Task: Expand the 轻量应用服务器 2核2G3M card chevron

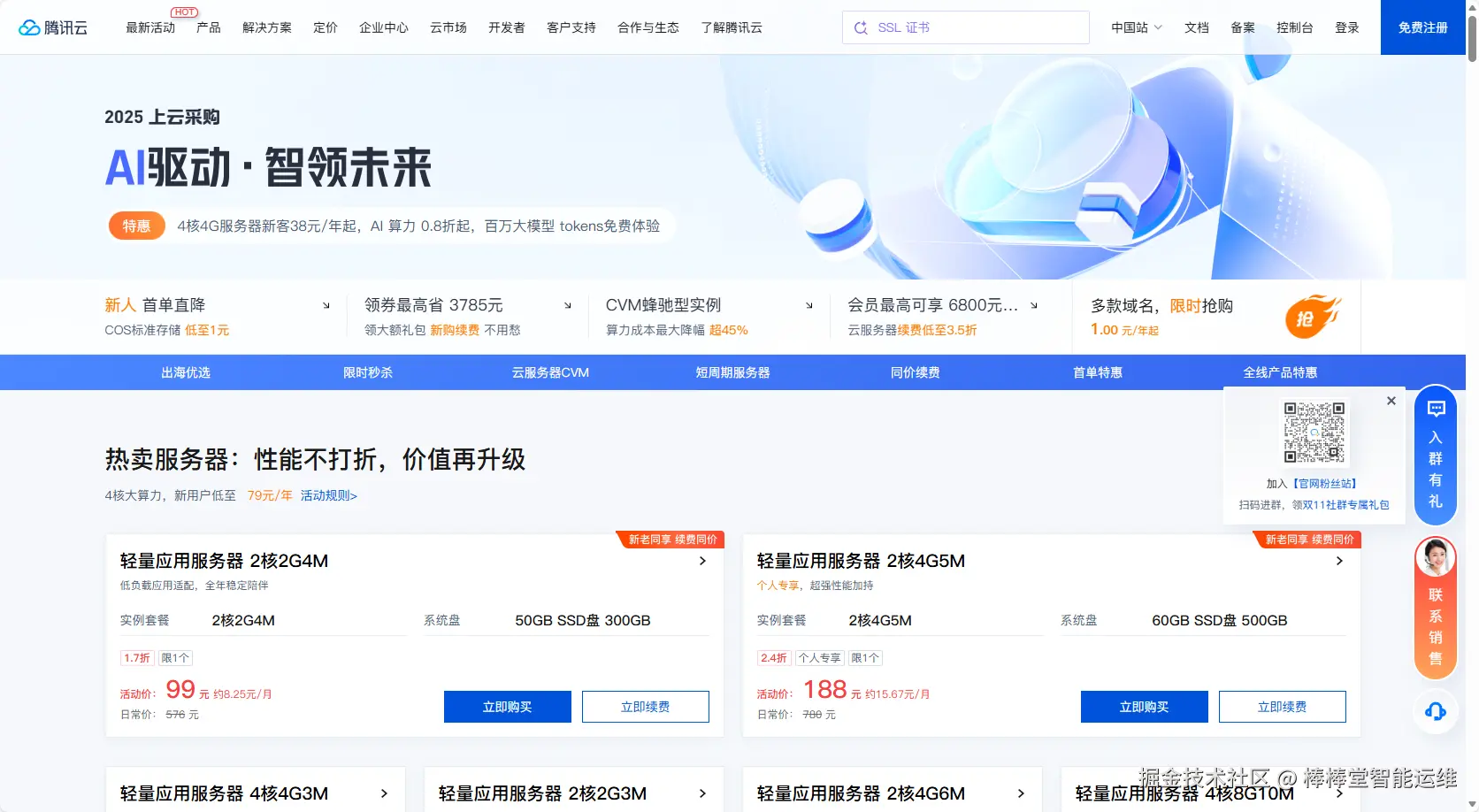Action: (702, 793)
